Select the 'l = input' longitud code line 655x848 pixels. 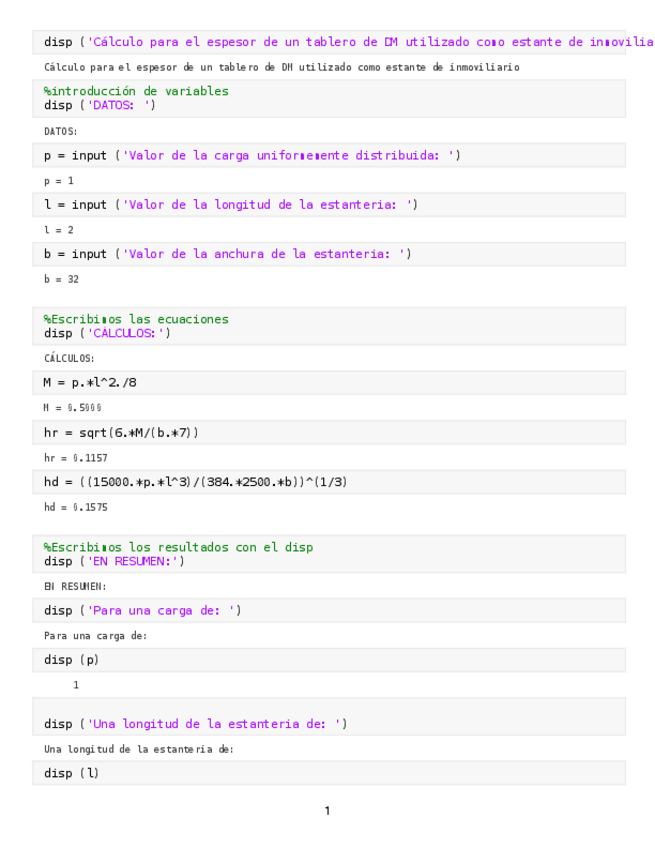coord(231,204)
